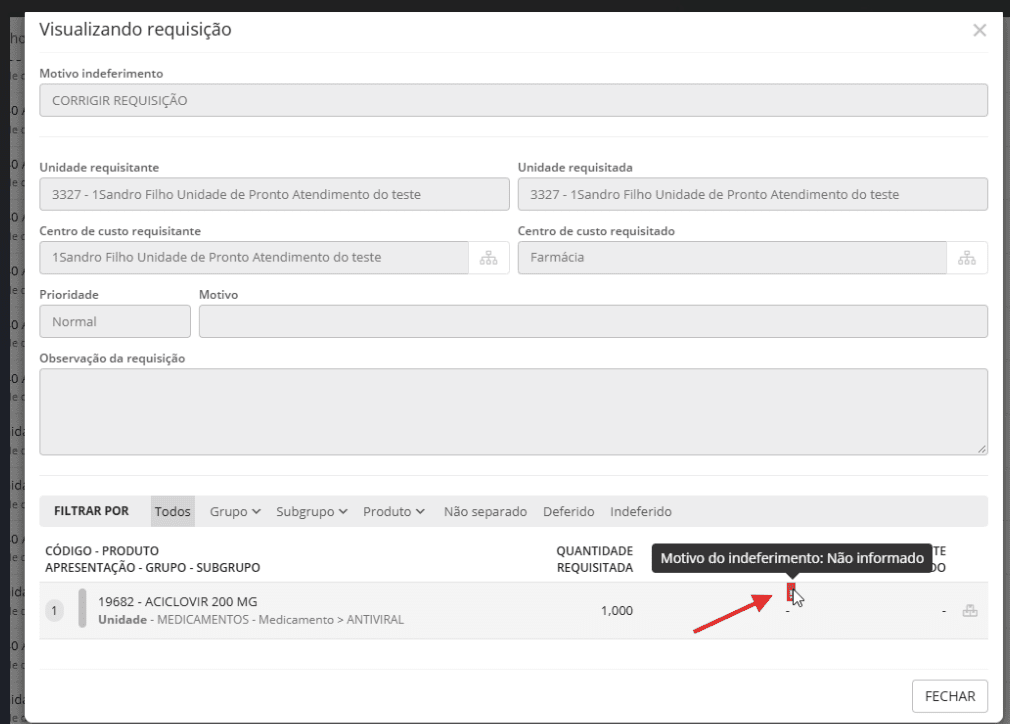Screen dimensions: 1010x724
Task: Click the Observação da requisição textarea
Action: (x=513, y=412)
